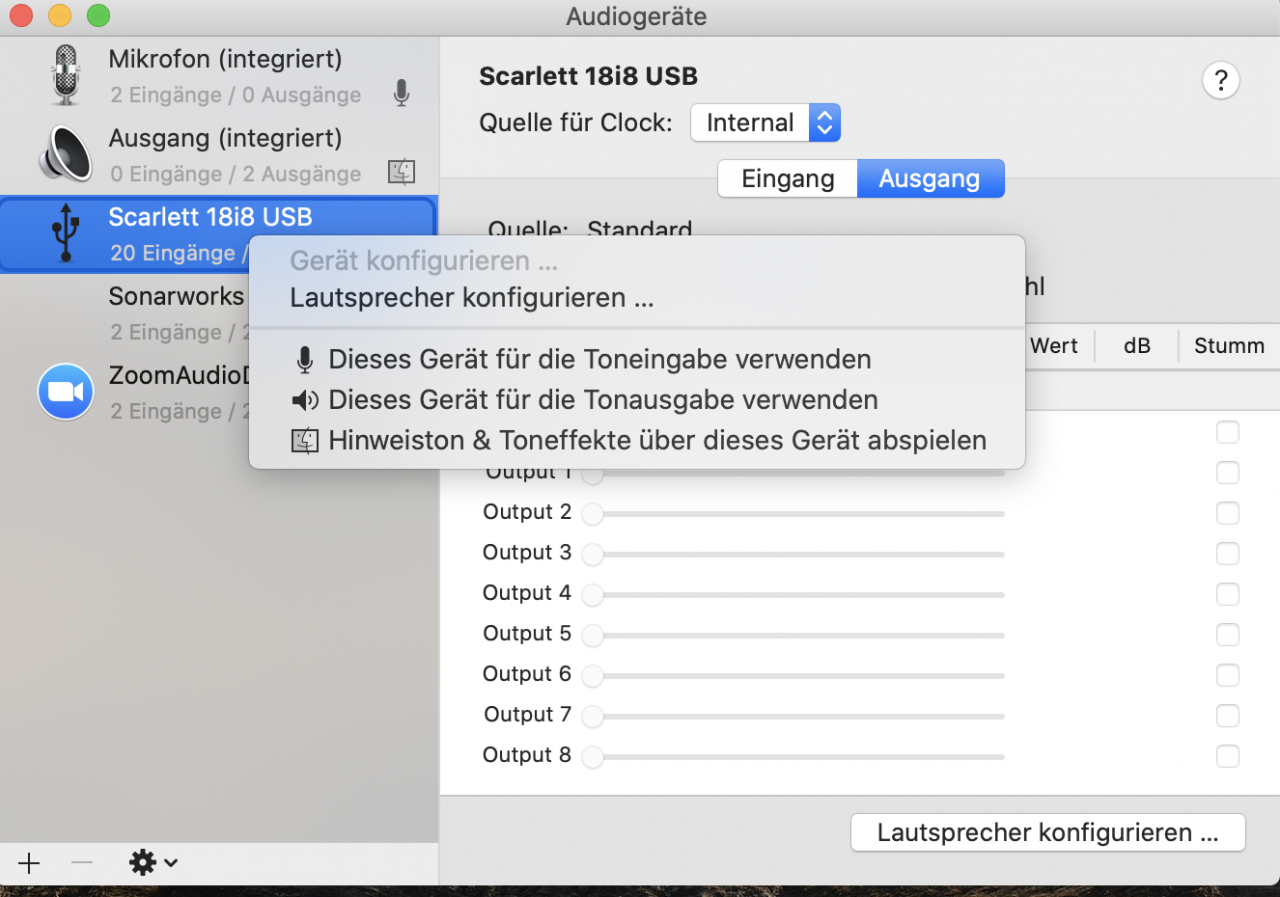Viewport: 1280px width, 897px height.
Task: Click the speaker icon in context menu
Action: tap(305, 401)
